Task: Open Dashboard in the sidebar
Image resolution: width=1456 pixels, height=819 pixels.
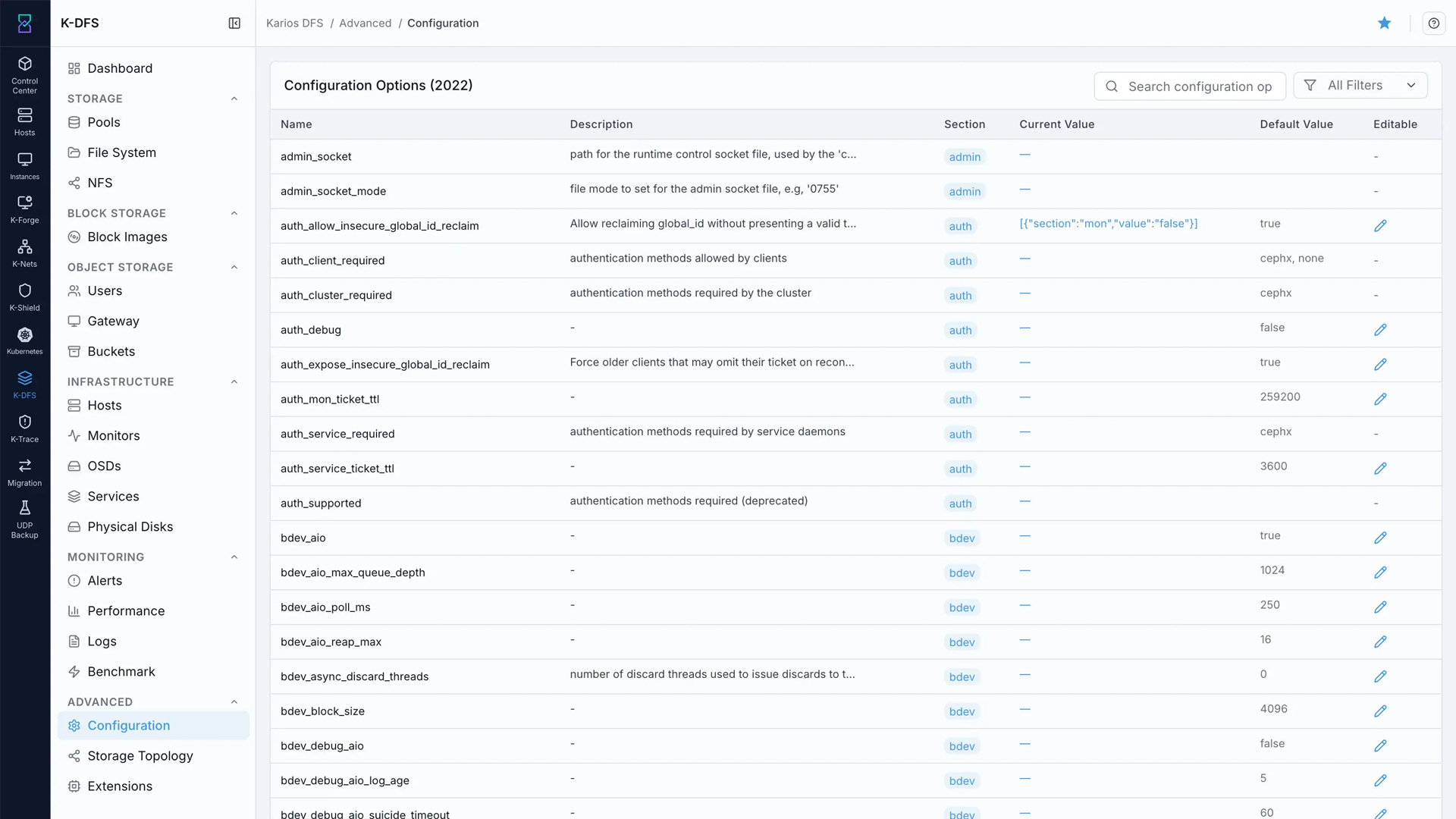Action: coord(153,68)
